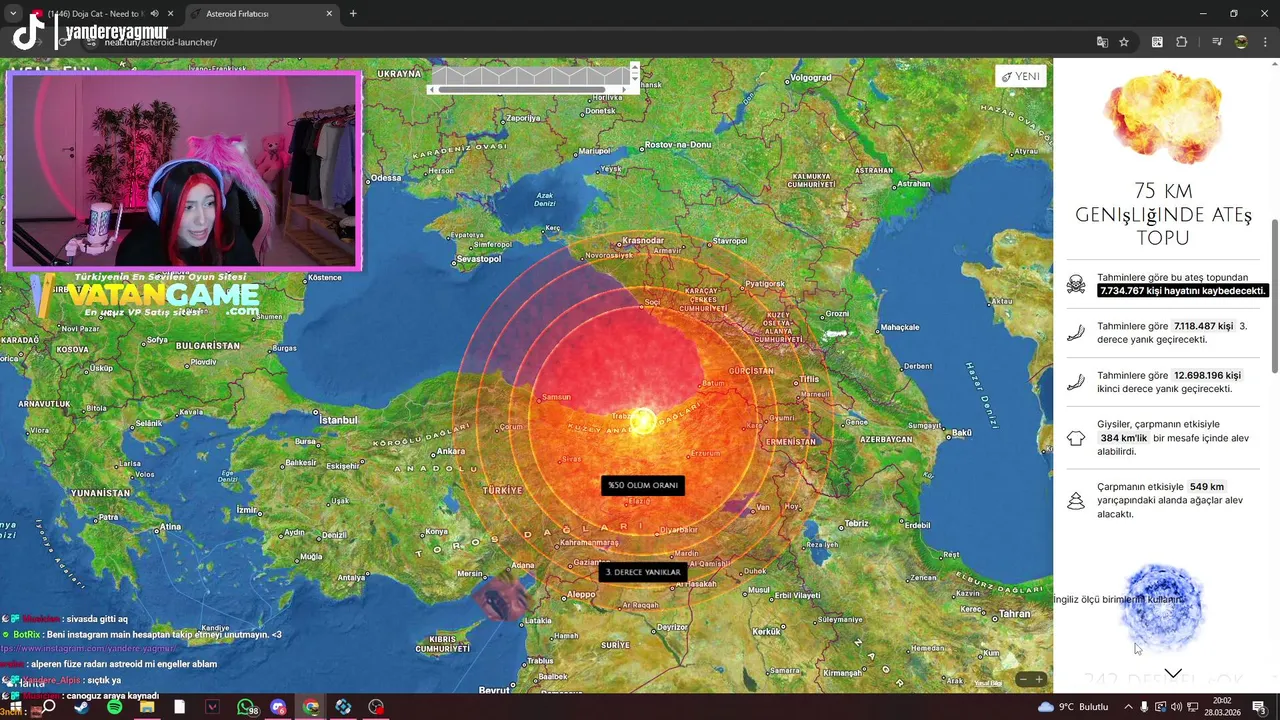Click the skull icon beside death estimate

(x=1076, y=284)
